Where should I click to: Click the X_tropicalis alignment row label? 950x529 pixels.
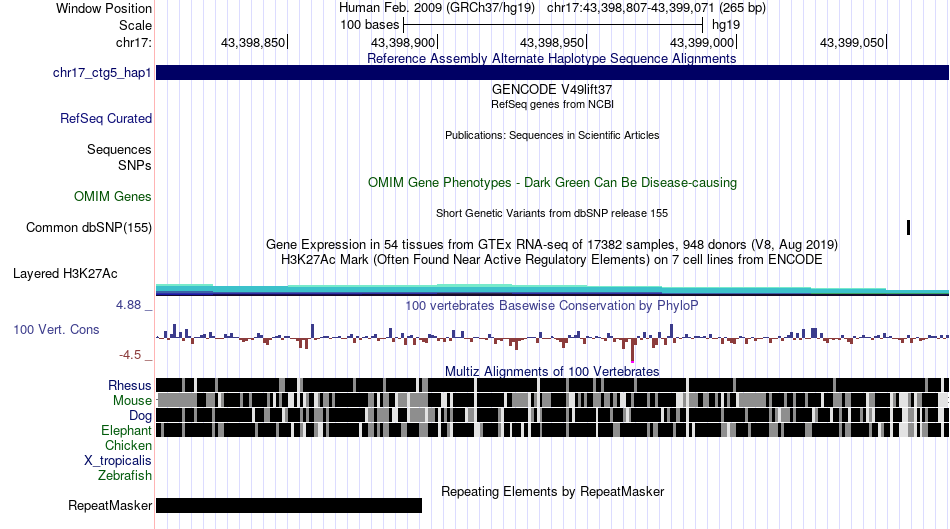click(118, 461)
